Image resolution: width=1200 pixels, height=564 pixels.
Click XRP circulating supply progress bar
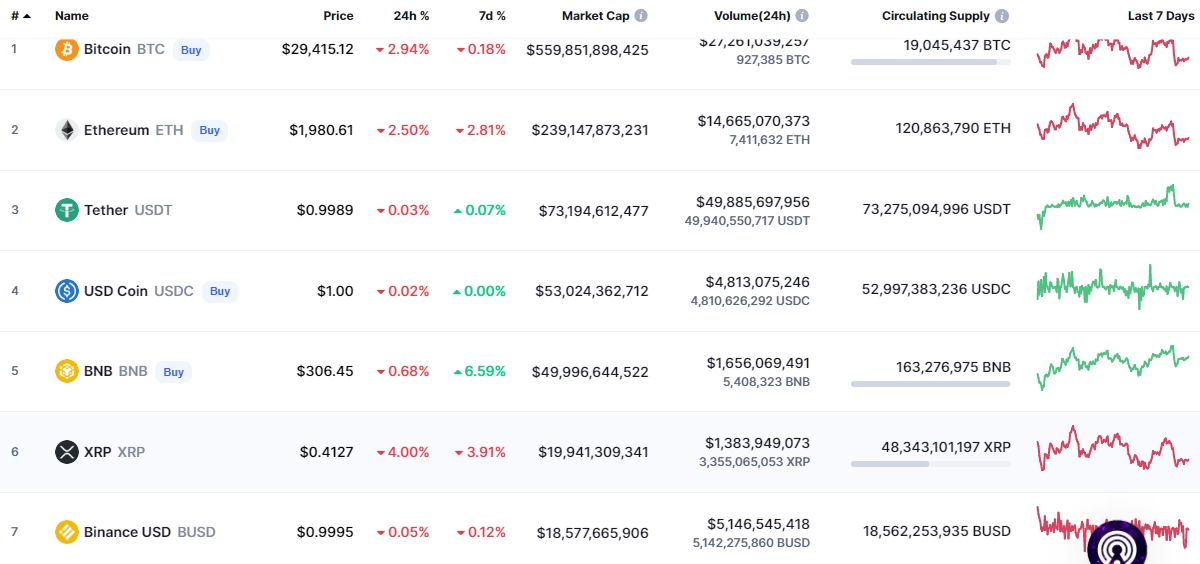click(x=931, y=464)
